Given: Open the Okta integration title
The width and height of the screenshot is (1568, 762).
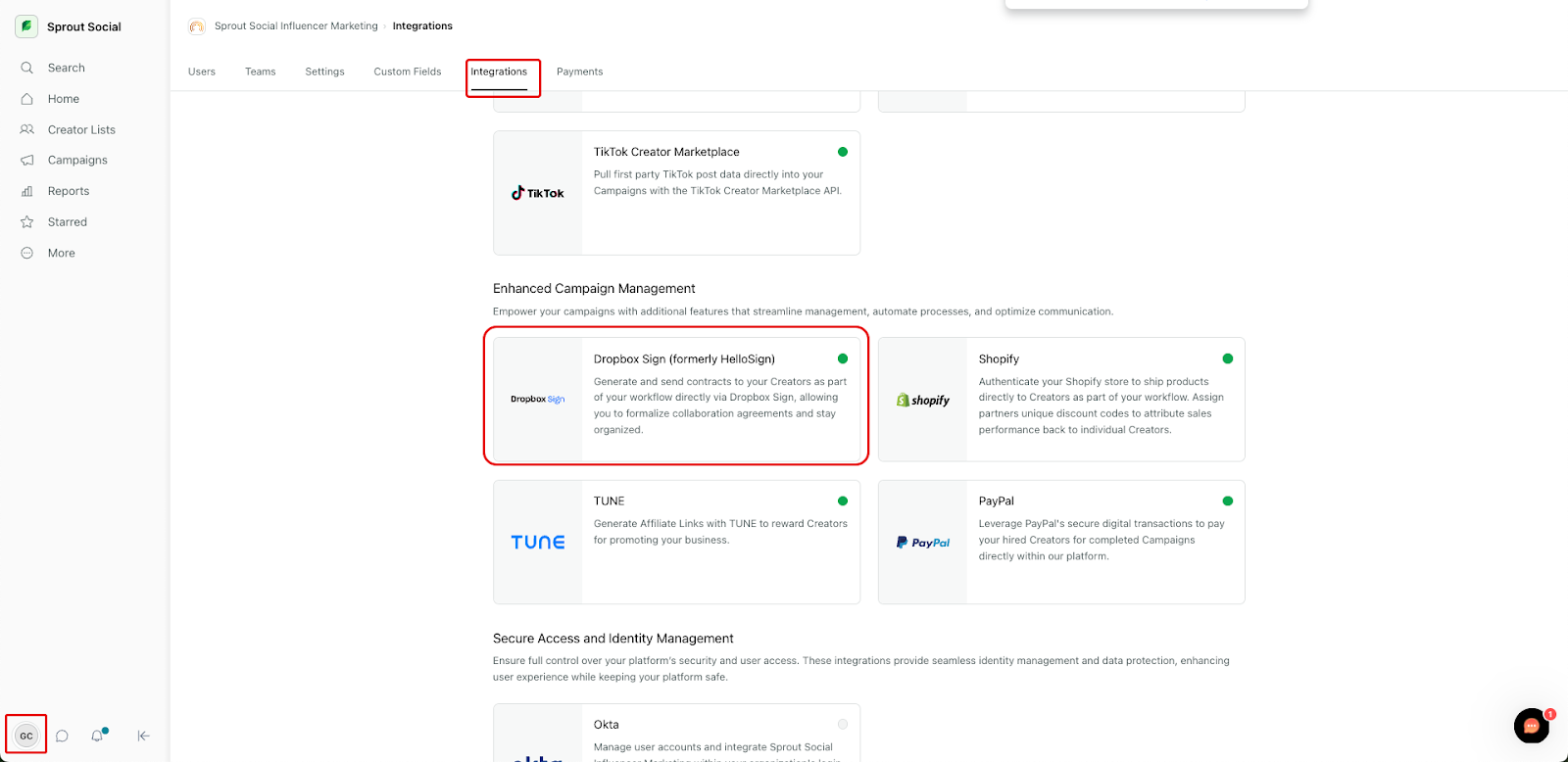Looking at the screenshot, I should (606, 725).
